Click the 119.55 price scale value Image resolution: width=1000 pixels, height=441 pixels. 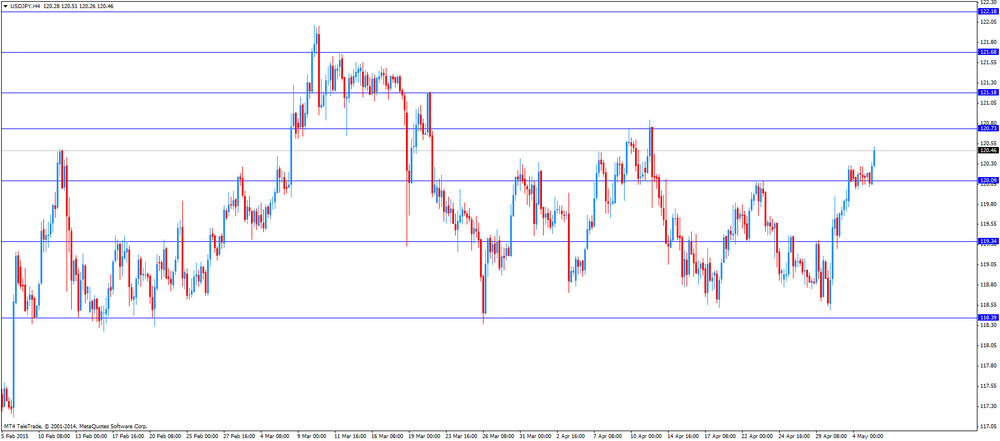988,224
